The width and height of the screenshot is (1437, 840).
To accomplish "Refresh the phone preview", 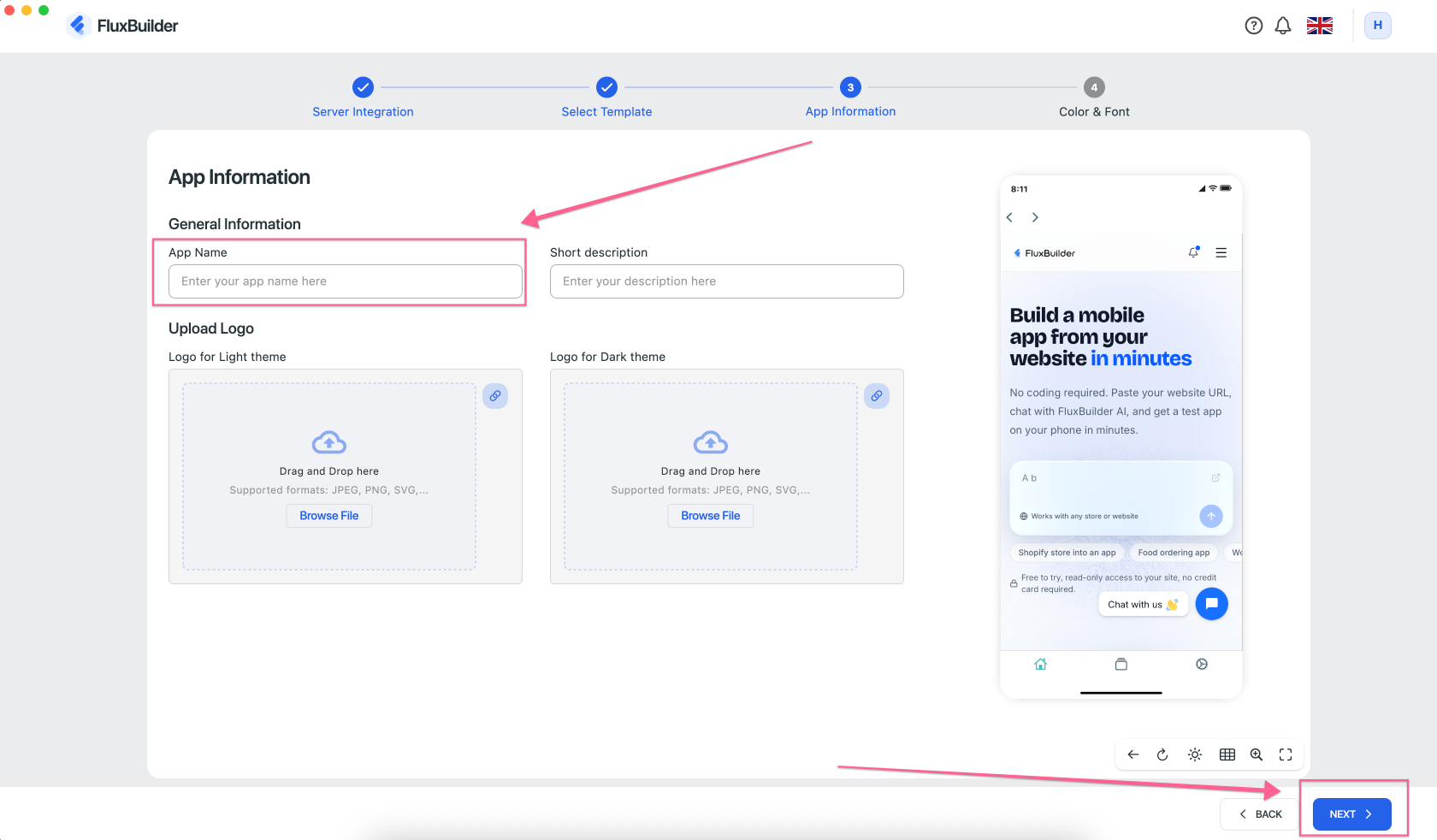I will tap(1162, 754).
